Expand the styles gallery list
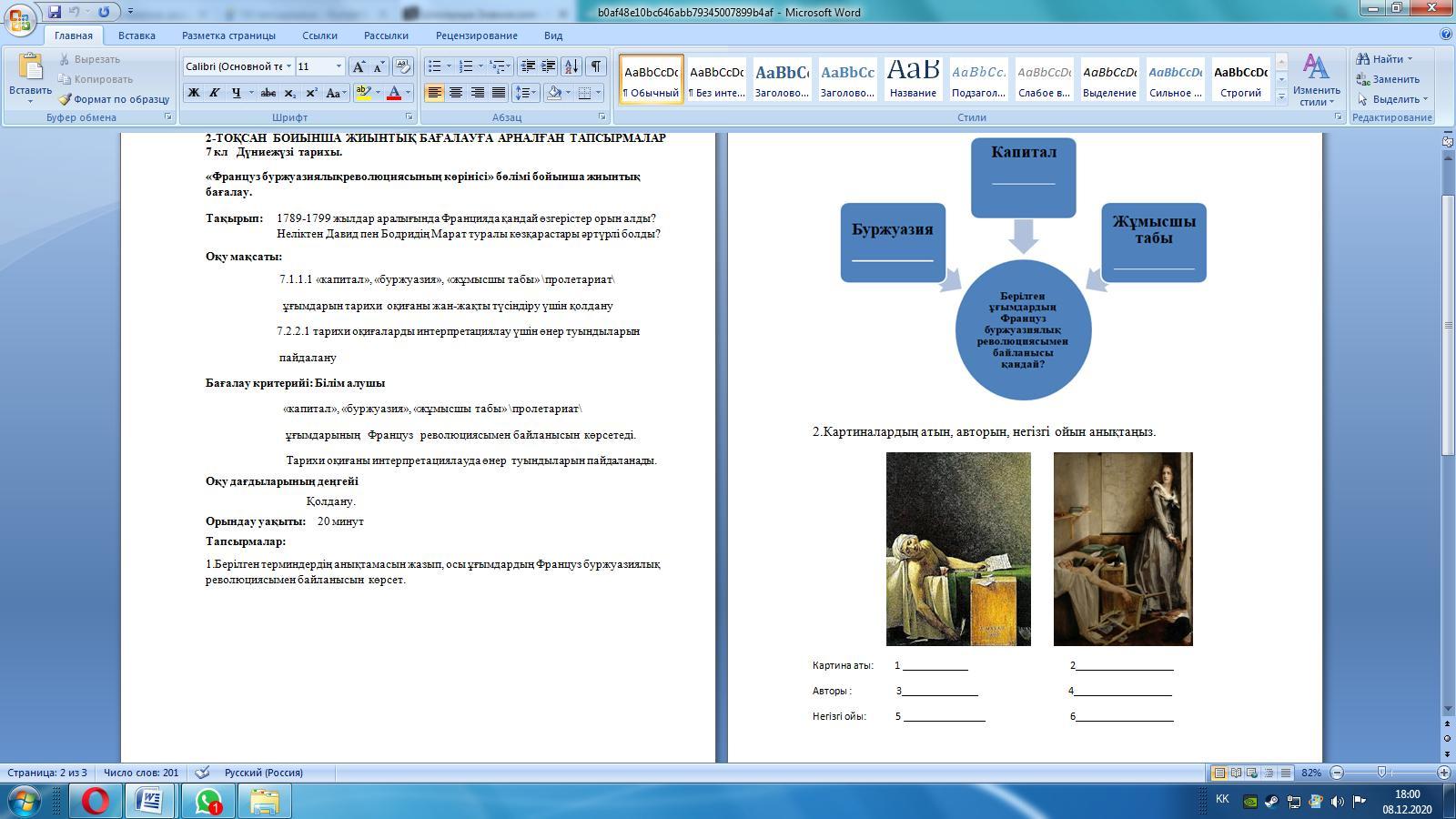 [1281, 96]
